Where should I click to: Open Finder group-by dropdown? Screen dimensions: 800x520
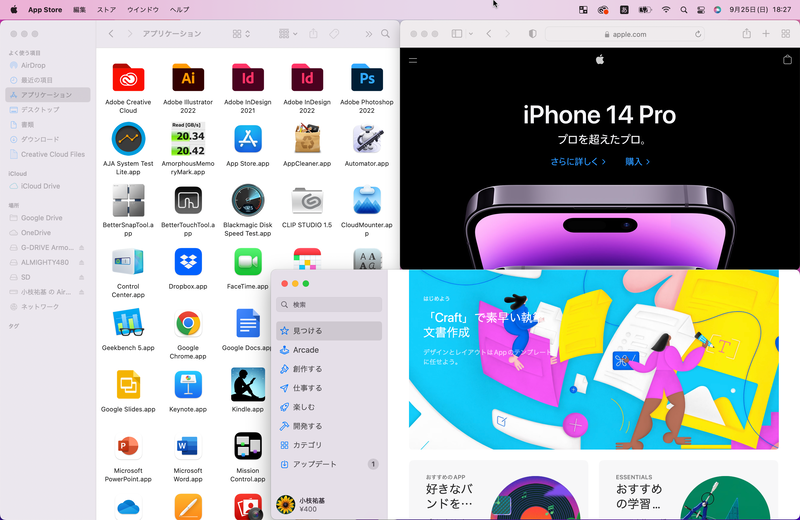(x=288, y=34)
